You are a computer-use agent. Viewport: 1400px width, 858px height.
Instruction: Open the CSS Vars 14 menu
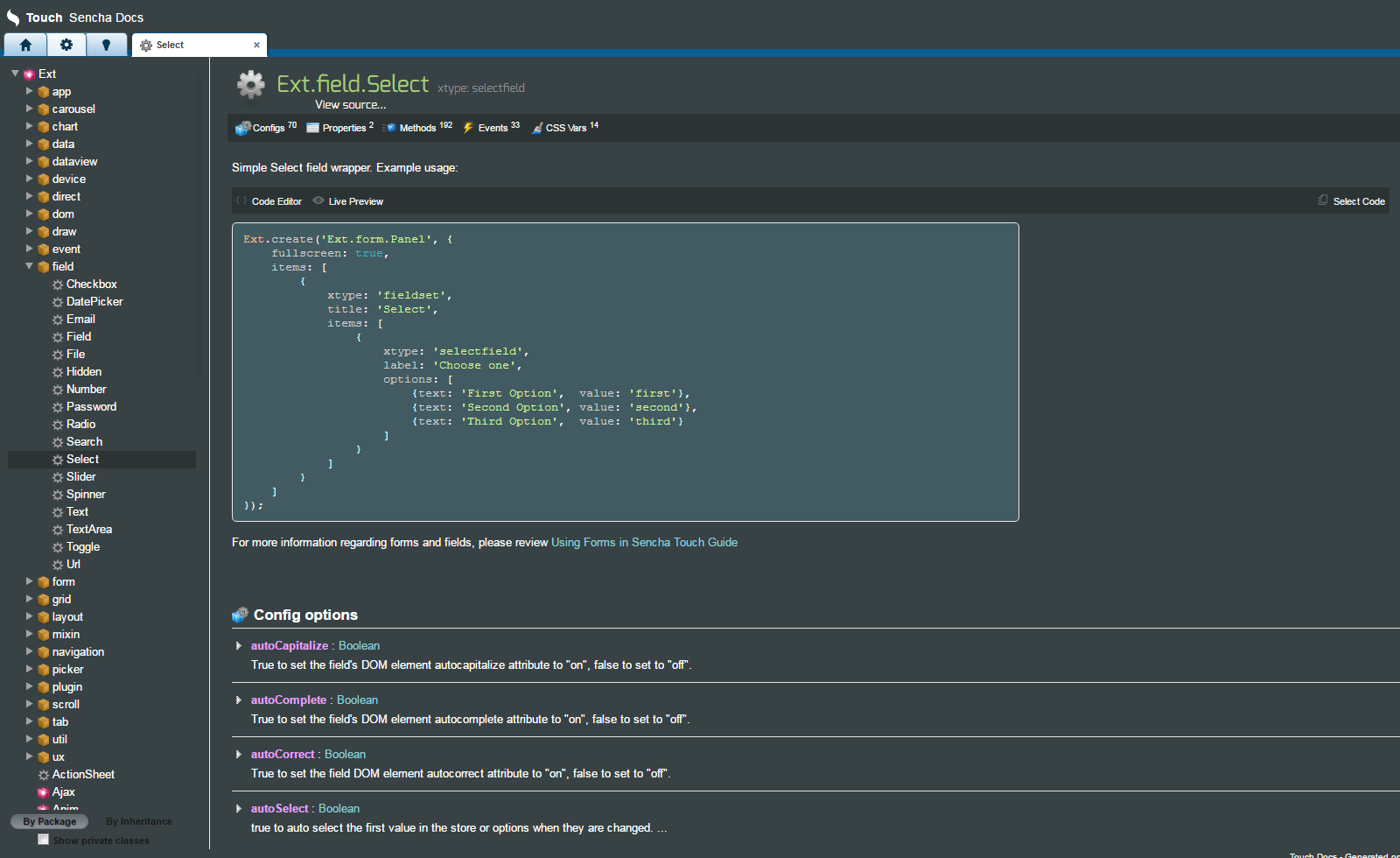tap(565, 128)
